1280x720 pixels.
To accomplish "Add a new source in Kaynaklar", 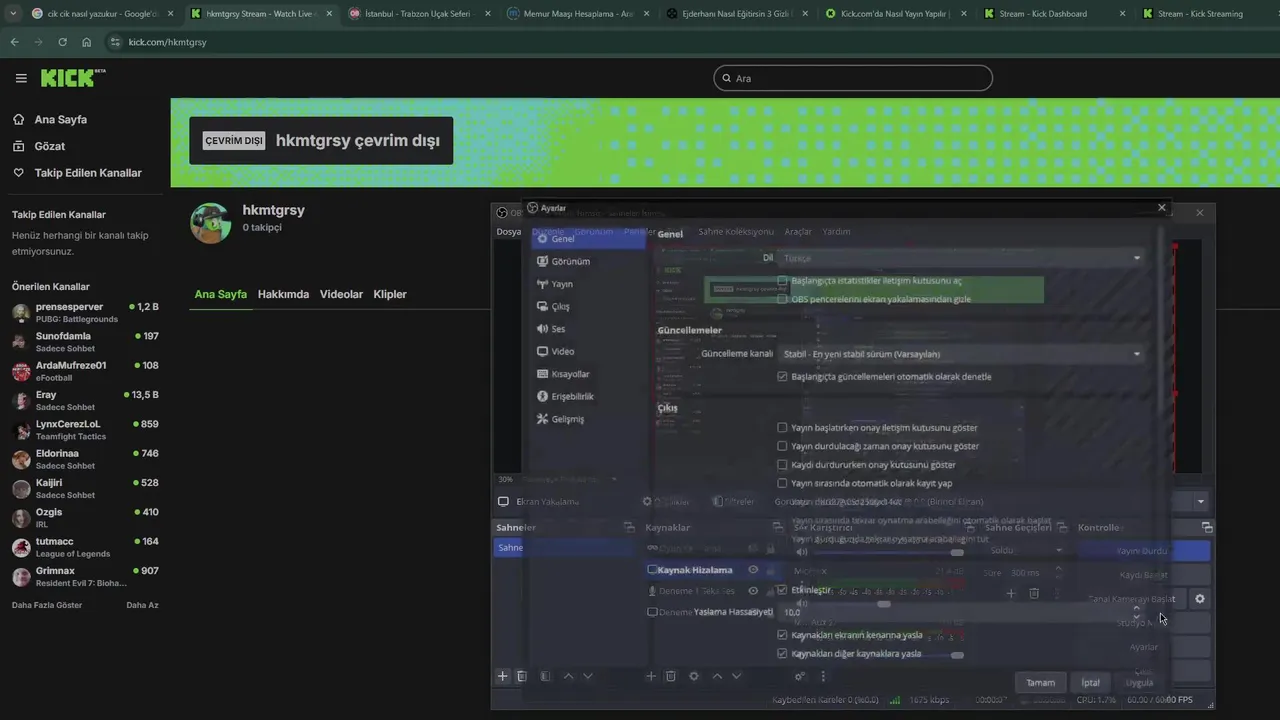I will pos(651,676).
